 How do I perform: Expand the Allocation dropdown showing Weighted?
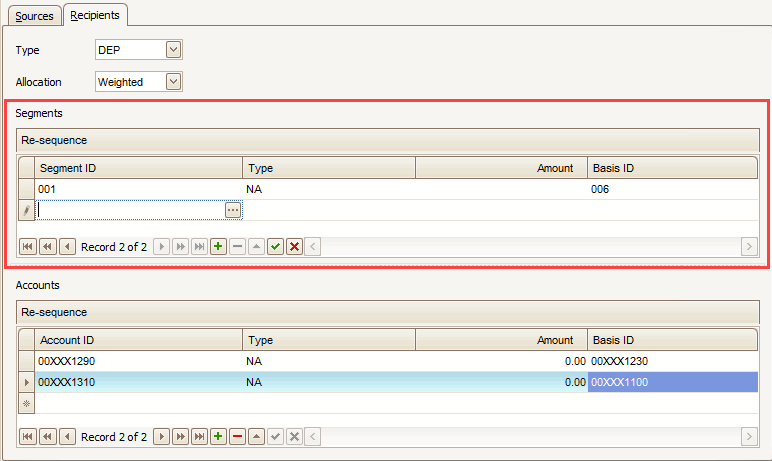click(x=174, y=82)
